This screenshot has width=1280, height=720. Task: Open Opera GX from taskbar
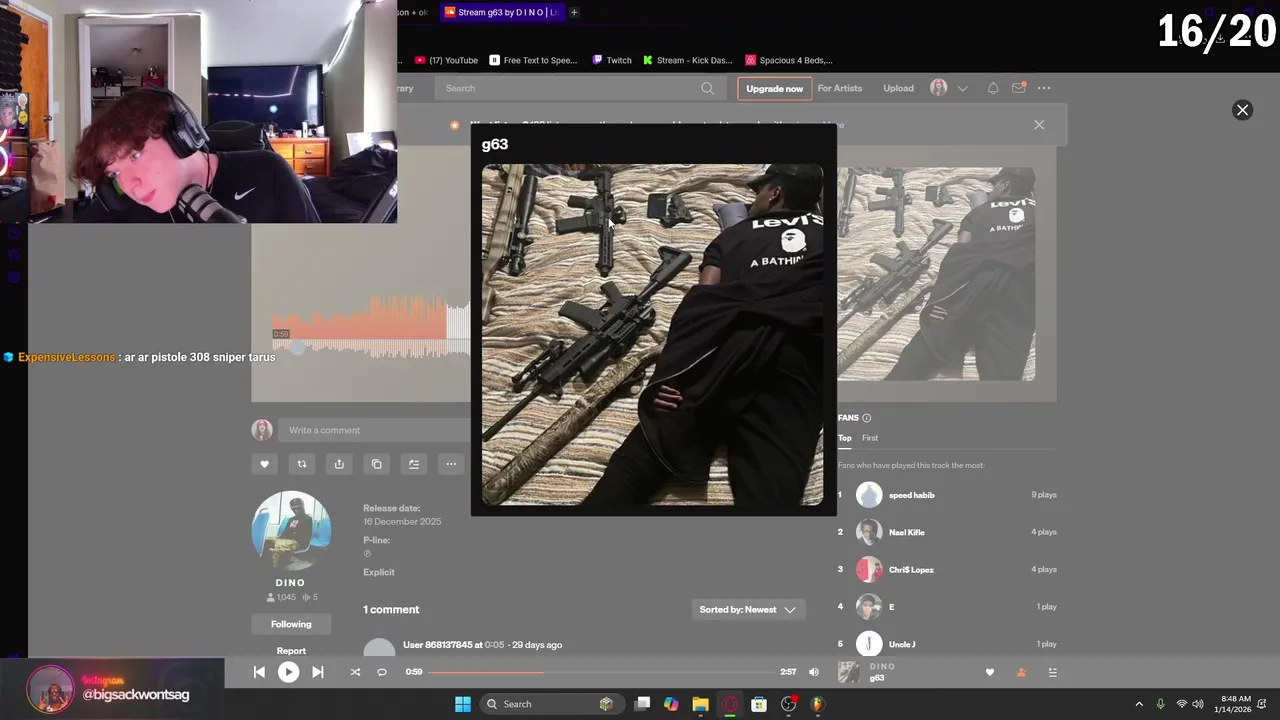click(730, 704)
